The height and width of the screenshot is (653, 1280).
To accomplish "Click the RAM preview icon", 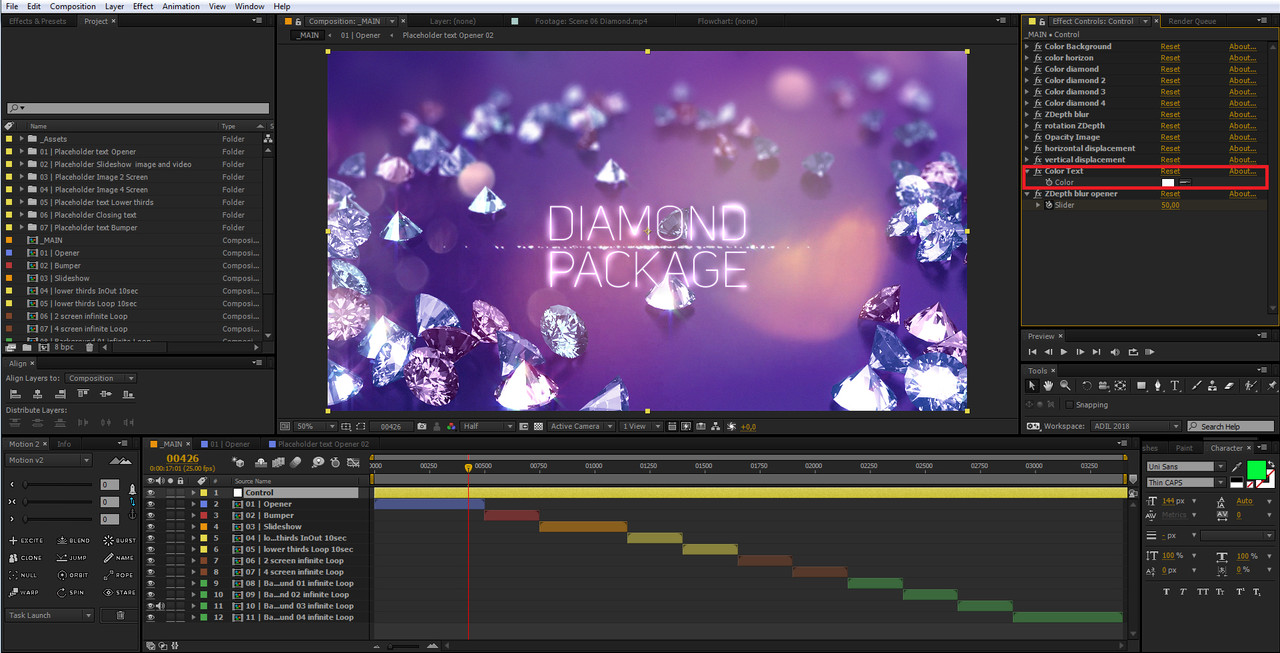I will tap(1149, 352).
